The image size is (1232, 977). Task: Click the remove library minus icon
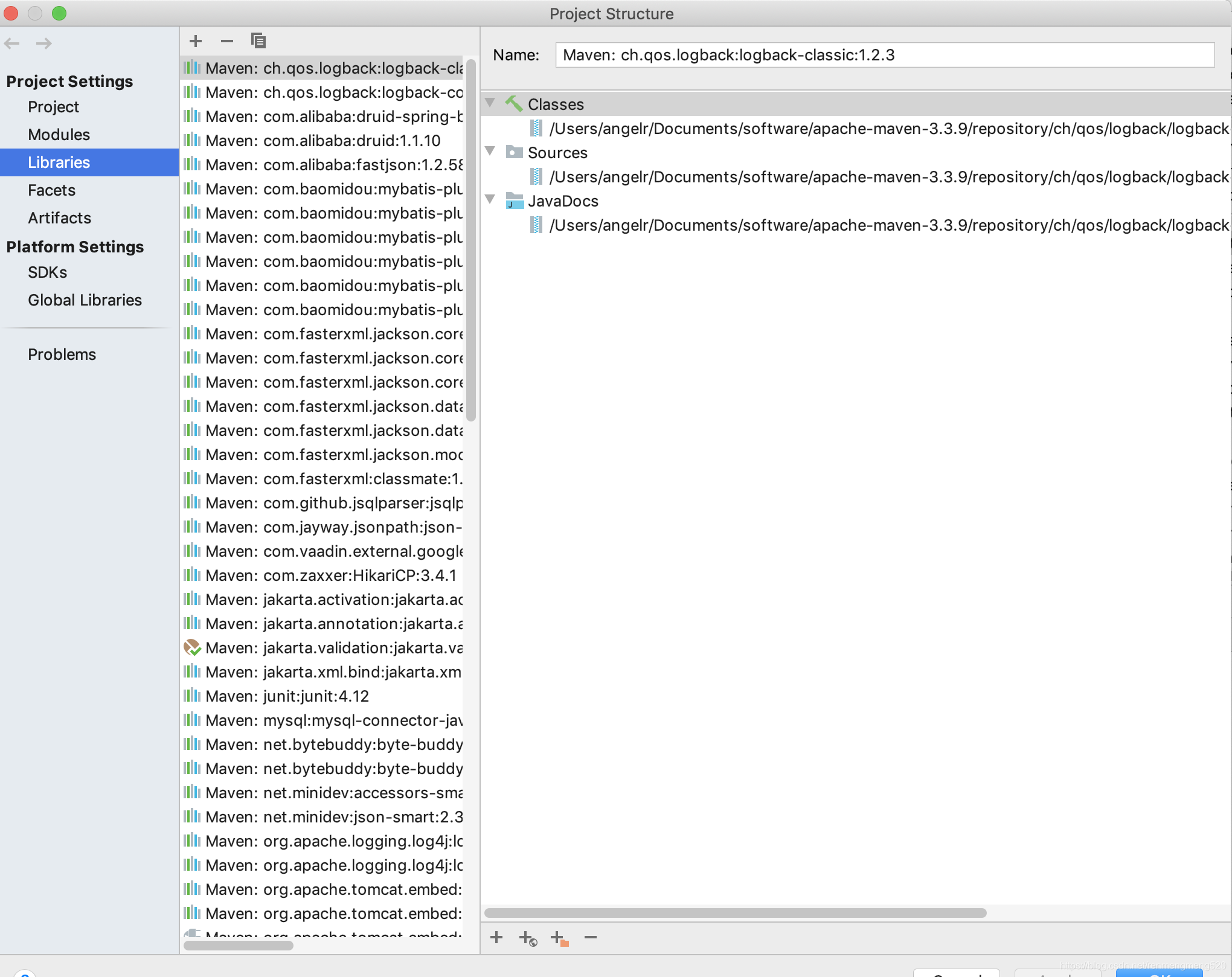point(227,41)
